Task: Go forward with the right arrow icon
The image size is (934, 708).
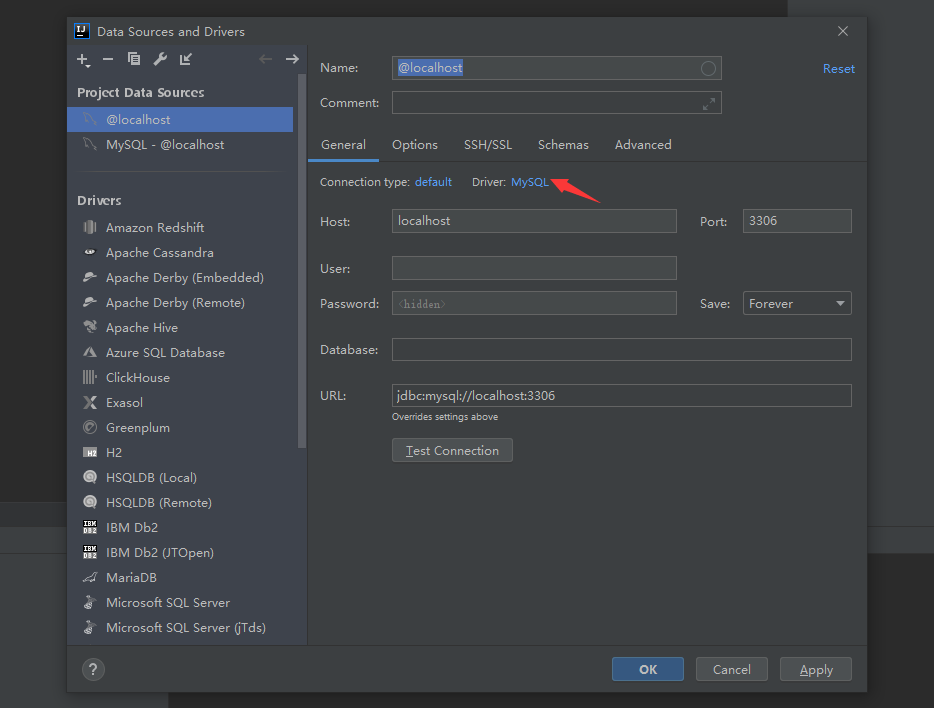Action: pyautogui.click(x=292, y=59)
